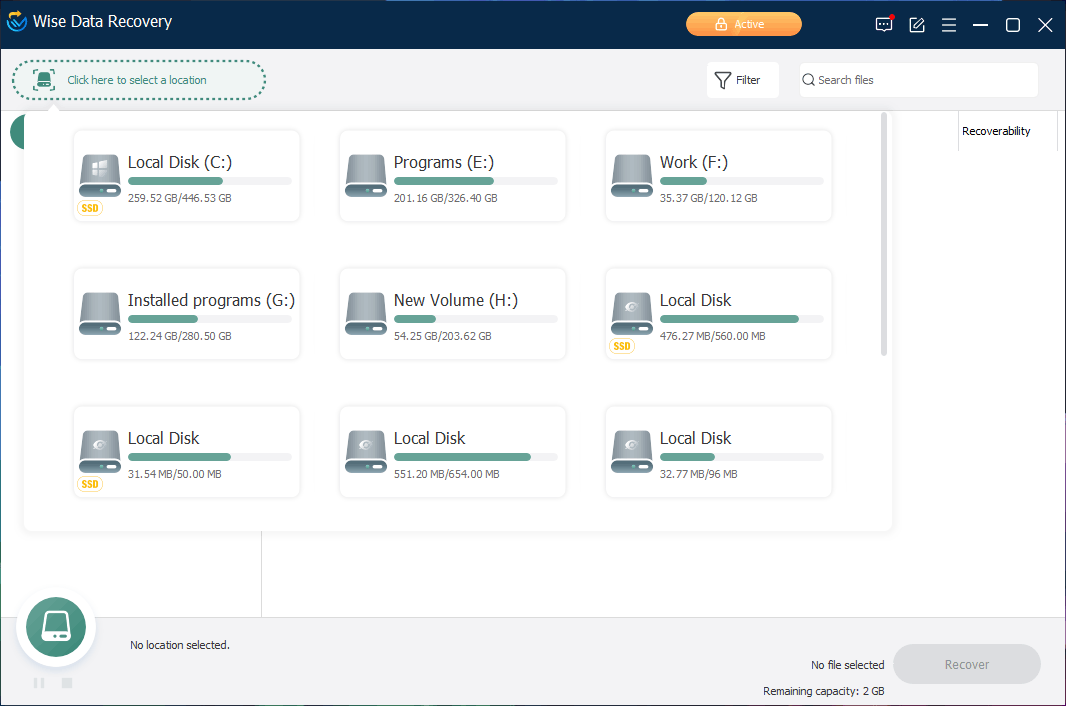Image resolution: width=1066 pixels, height=706 pixels.
Task: Click the drive list vertical scrollbar
Action: click(884, 235)
